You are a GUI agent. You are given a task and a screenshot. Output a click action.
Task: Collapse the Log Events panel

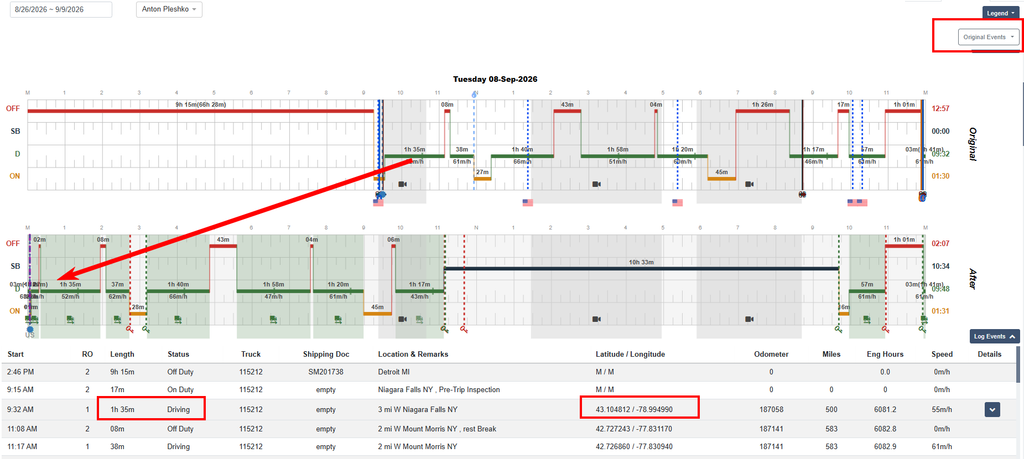994,337
